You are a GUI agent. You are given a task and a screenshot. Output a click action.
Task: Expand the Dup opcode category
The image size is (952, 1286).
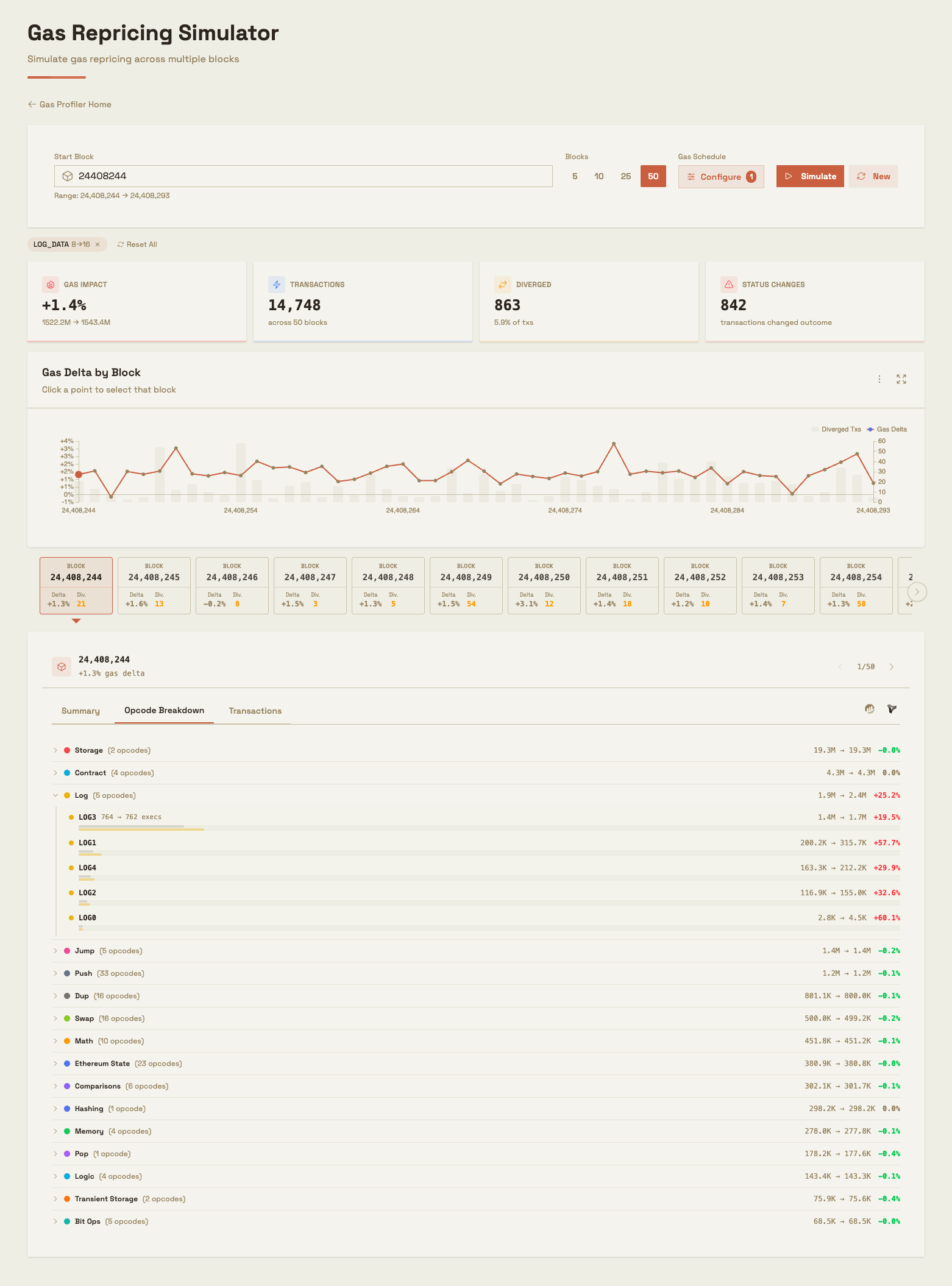pos(476,996)
